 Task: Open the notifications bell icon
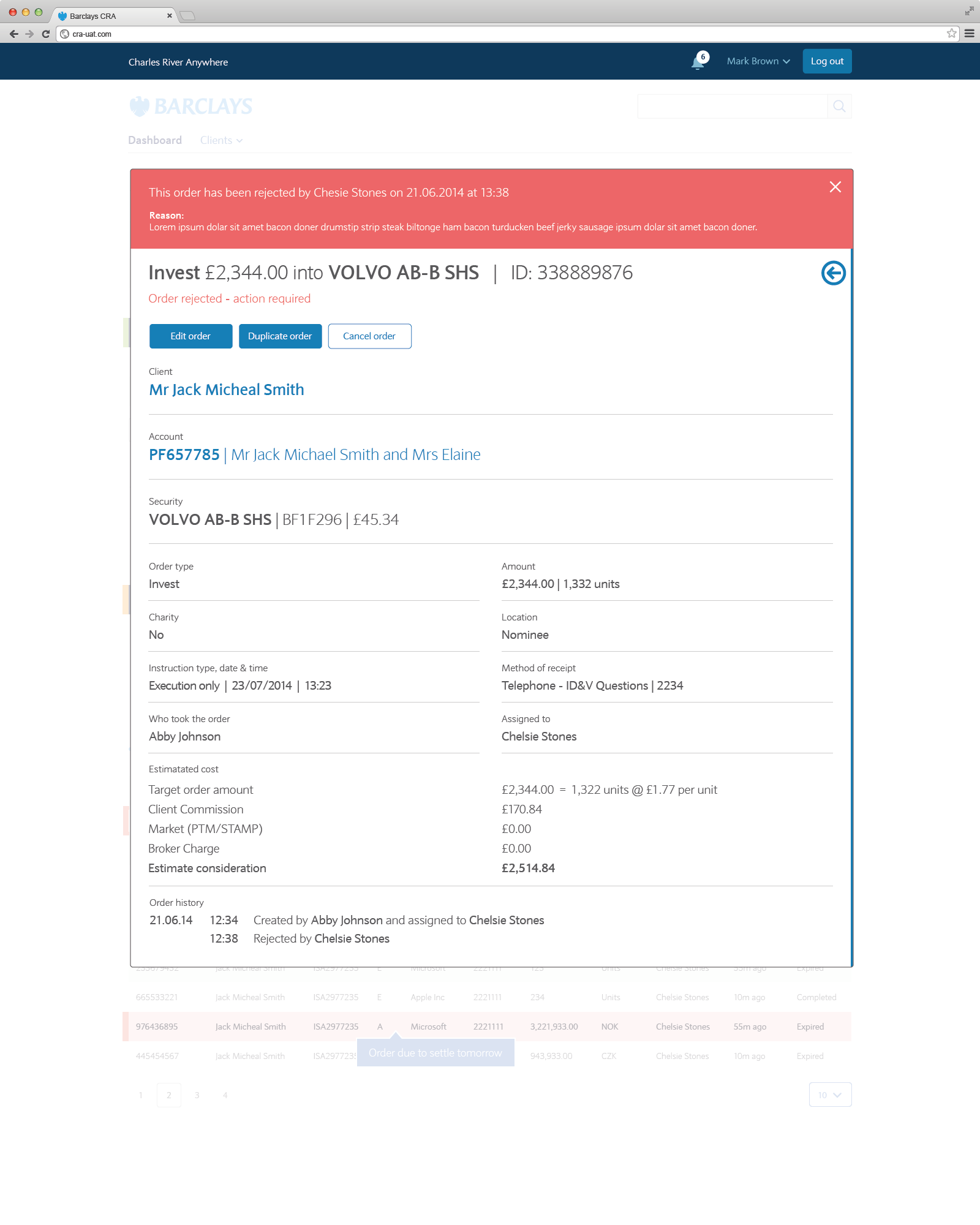pyautogui.click(x=698, y=62)
